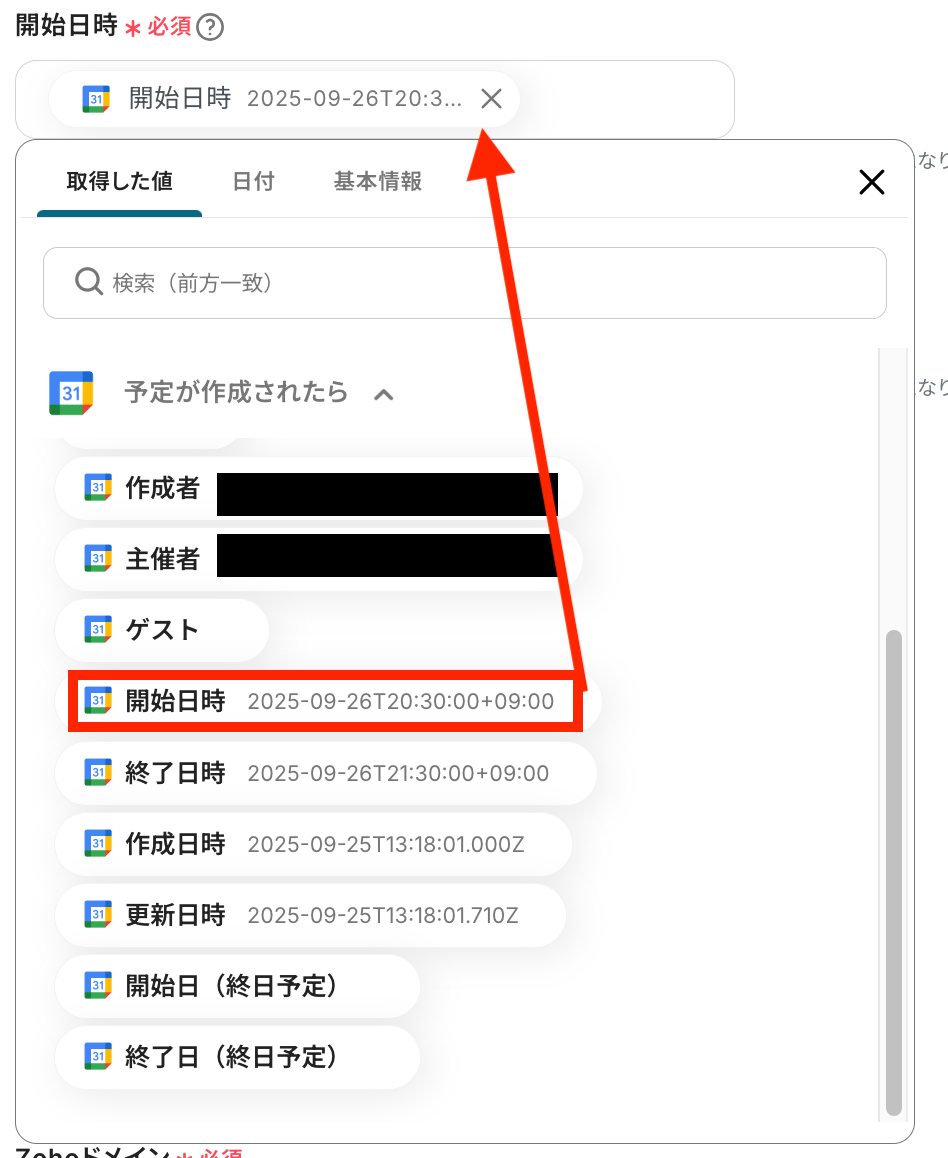This screenshot has width=948, height=1158.
Task: Click the search magnifier icon
Action: (x=89, y=281)
